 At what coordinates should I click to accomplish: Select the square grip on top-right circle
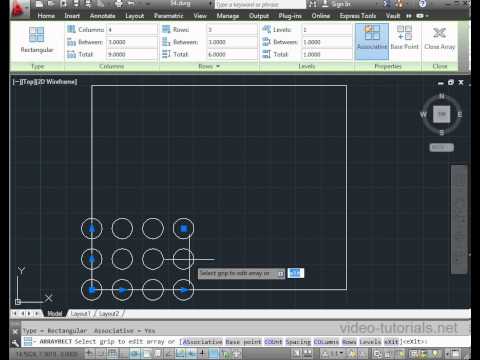click(184, 228)
